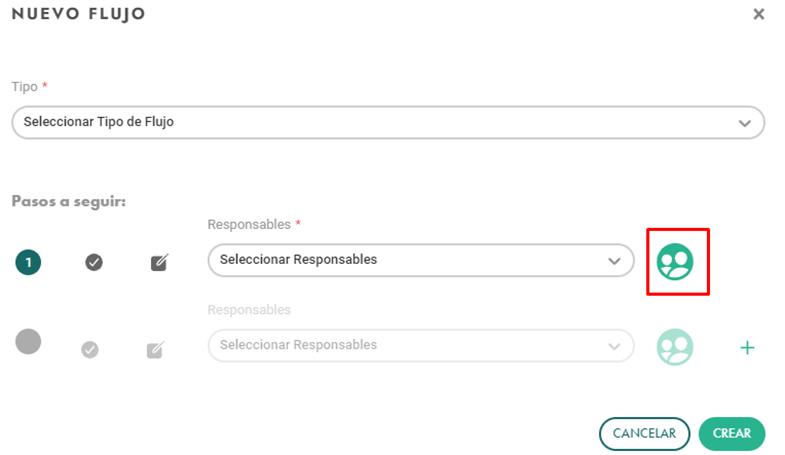
Task: Click the gray circle of step 2
Action: pyautogui.click(x=28, y=341)
